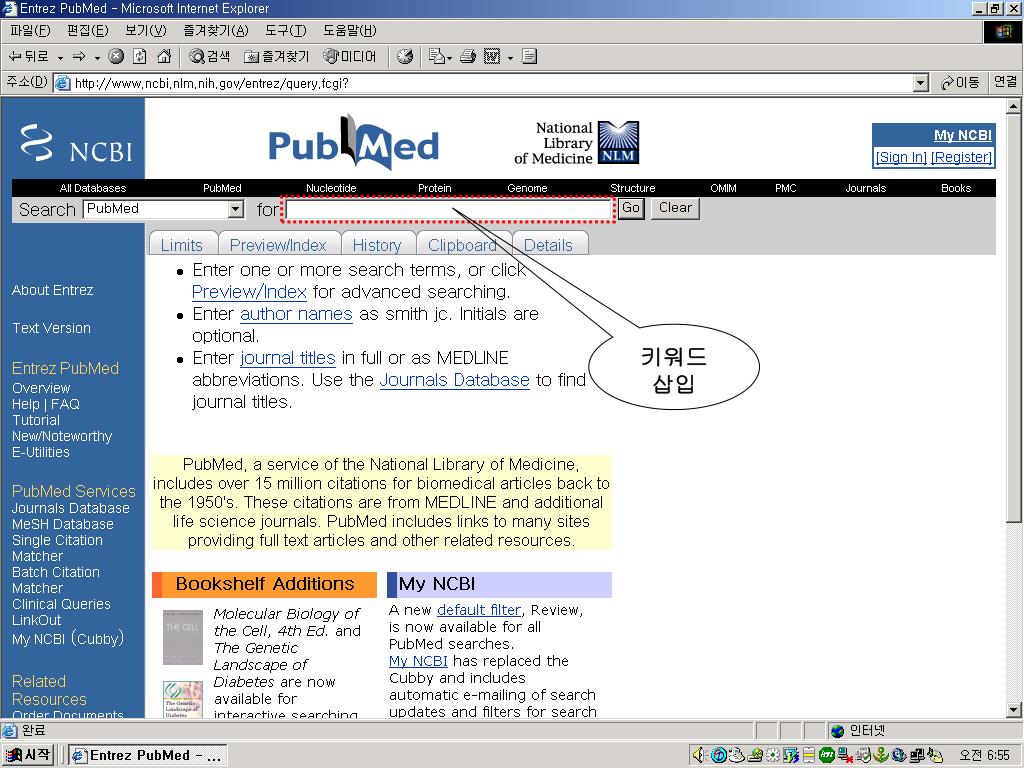The width and height of the screenshot is (1024, 768).
Task: Click the NLM National Library of Medicine logo
Action: (x=576, y=143)
